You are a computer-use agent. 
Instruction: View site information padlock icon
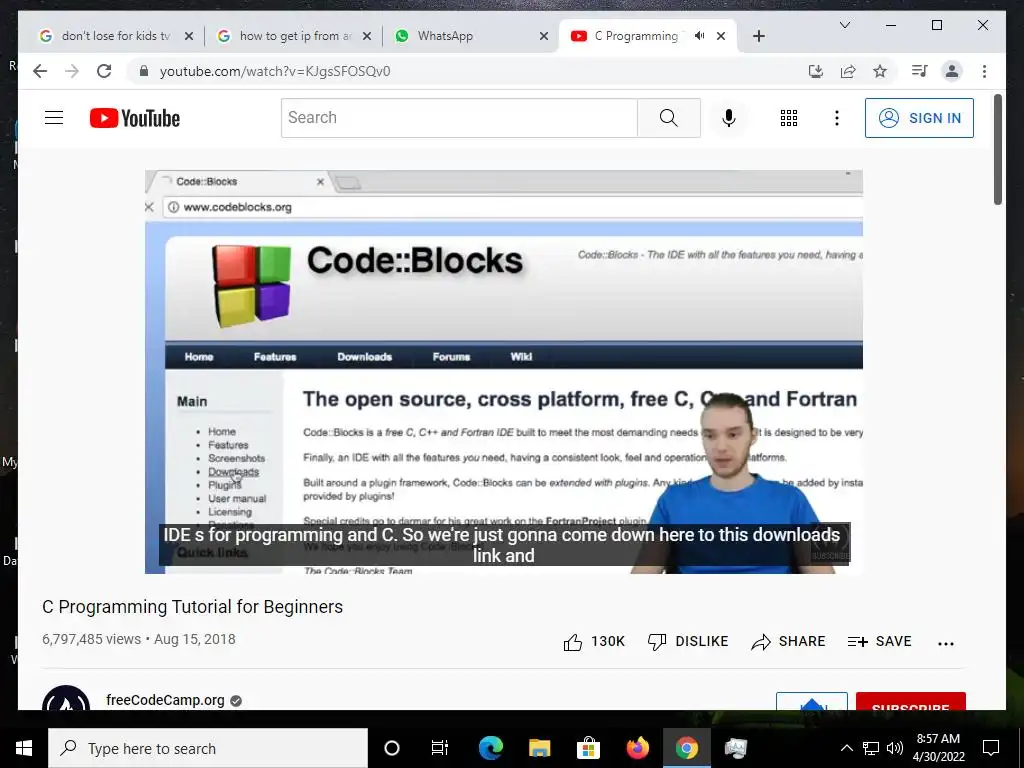pos(144,71)
